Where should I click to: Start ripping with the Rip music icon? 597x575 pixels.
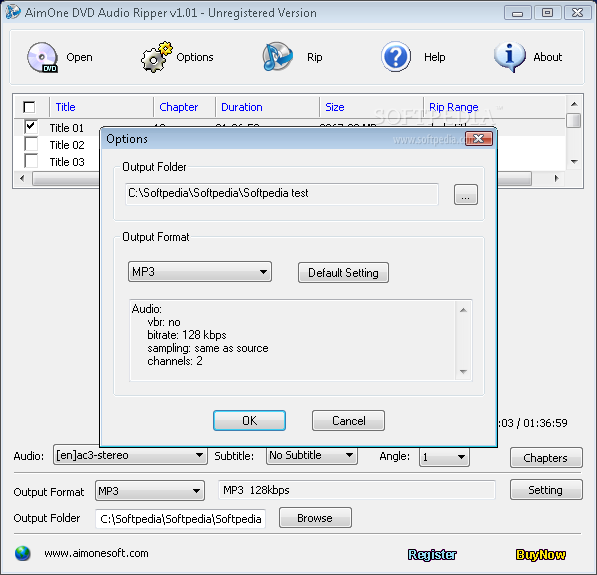click(x=278, y=57)
